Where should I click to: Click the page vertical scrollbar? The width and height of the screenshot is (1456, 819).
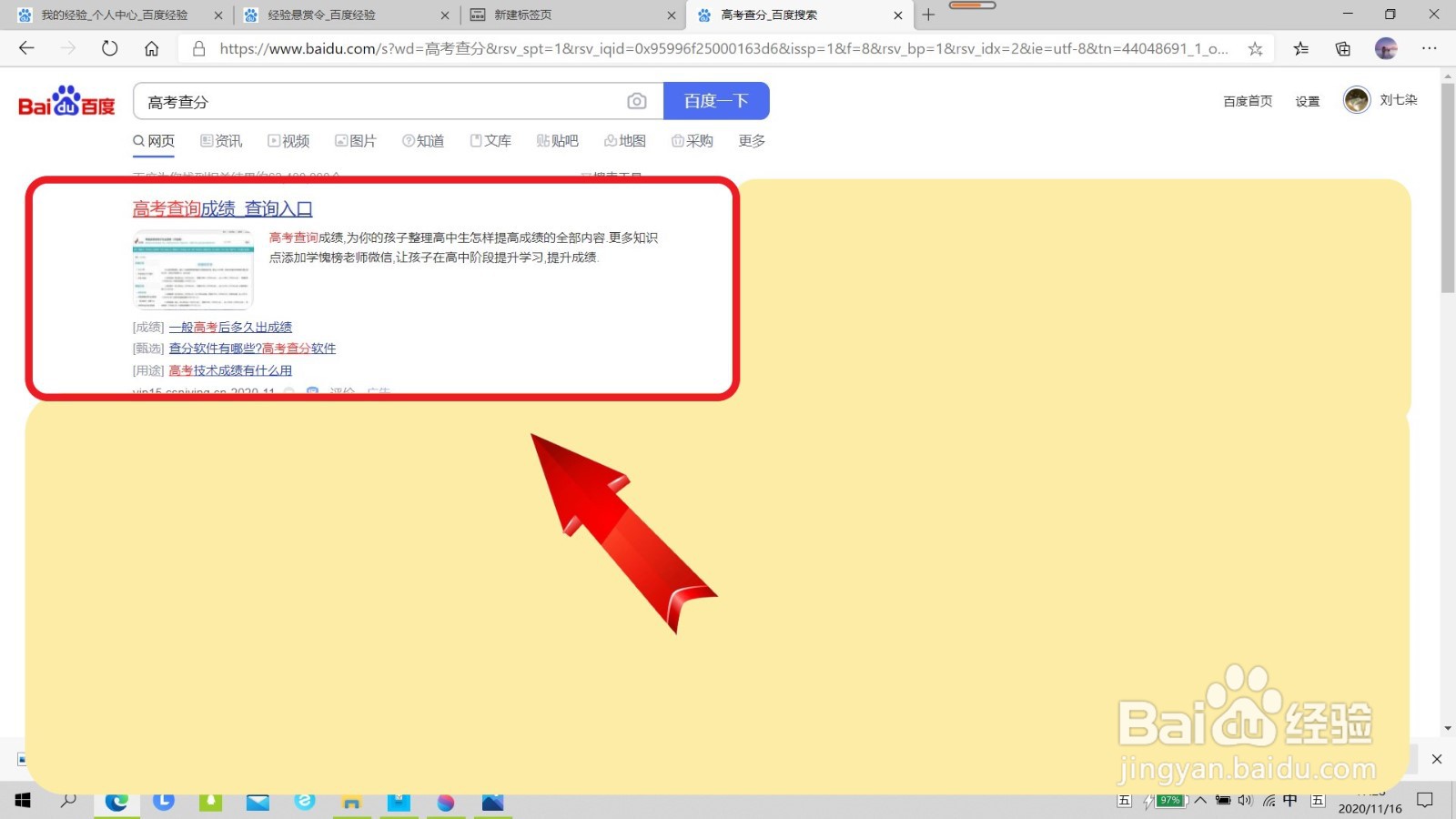point(1448,188)
